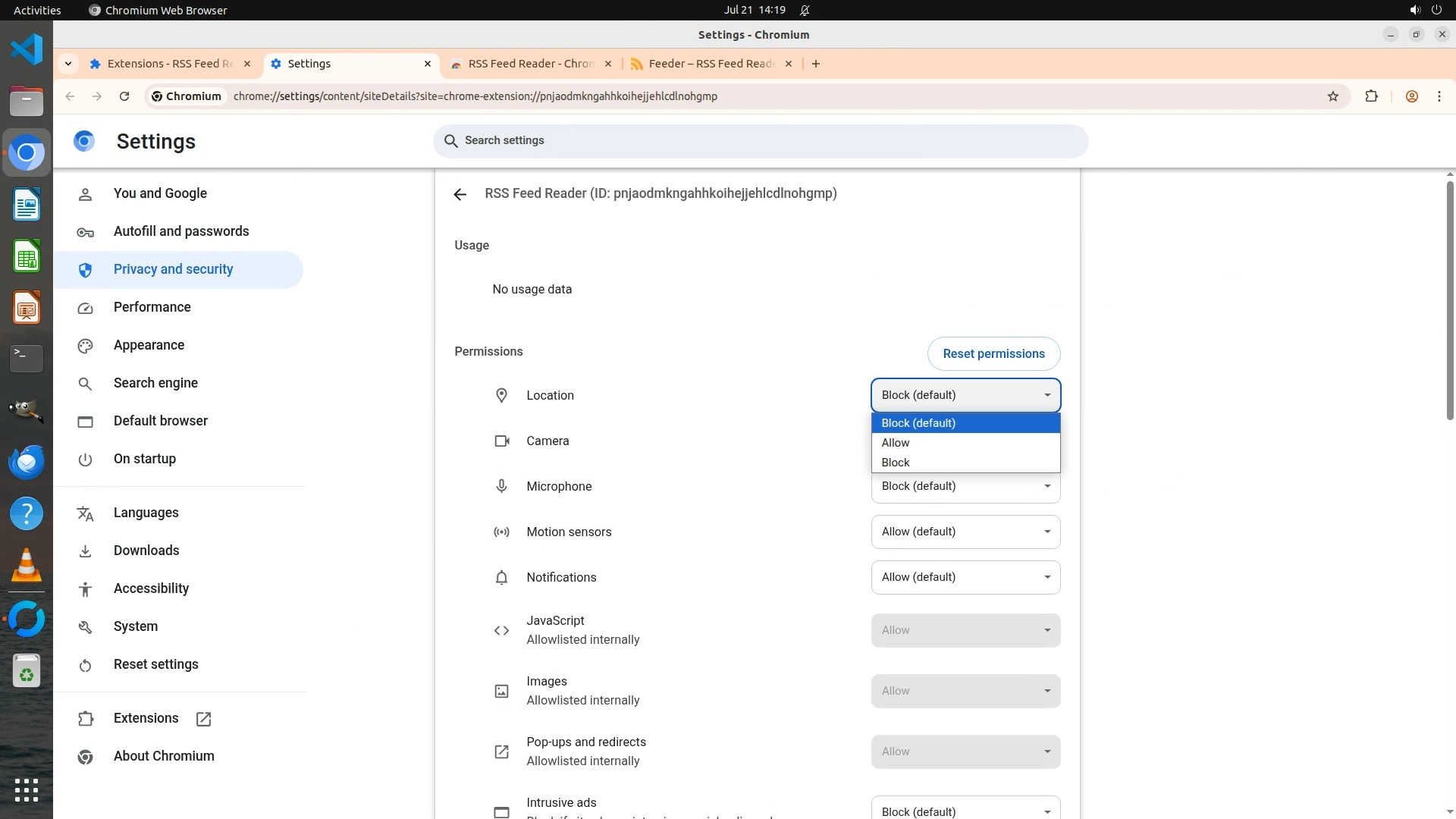
Task: Open tab search chevron in tab strip
Action: (68, 64)
